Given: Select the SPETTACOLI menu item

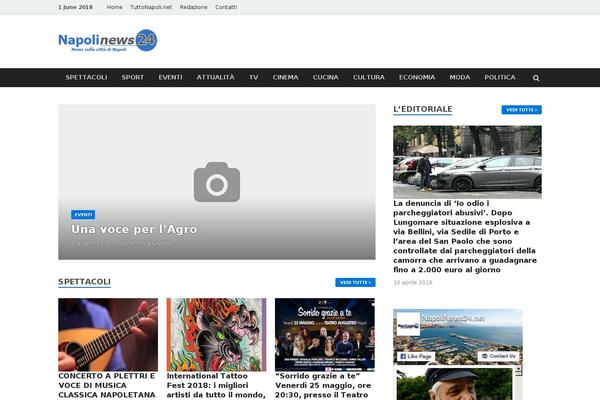Looking at the screenshot, I should click(86, 77).
